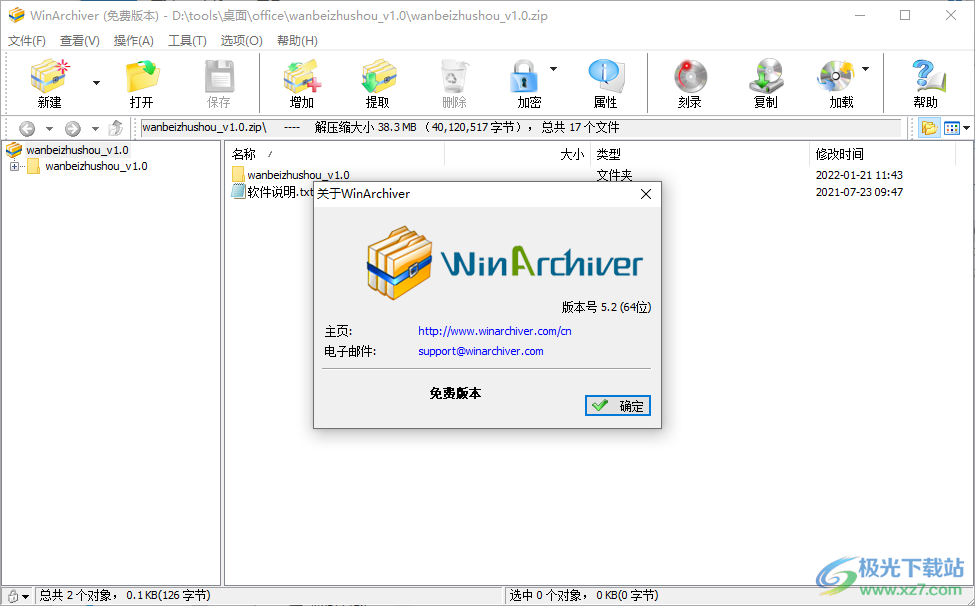Open the 帮助(H) menu
Viewport: 975px width, 606px height.
[297, 40]
